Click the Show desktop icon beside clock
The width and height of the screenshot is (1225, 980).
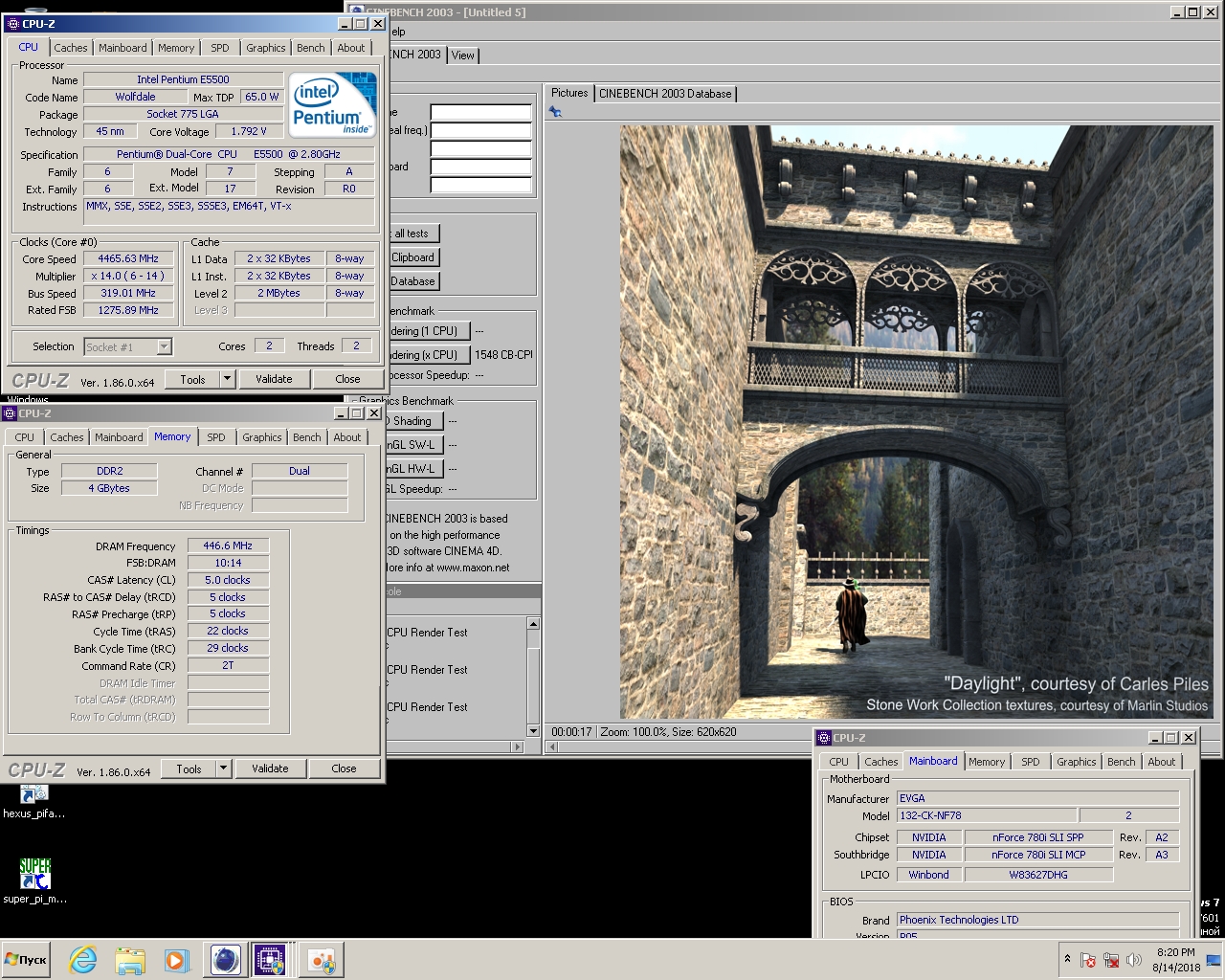[1214, 960]
